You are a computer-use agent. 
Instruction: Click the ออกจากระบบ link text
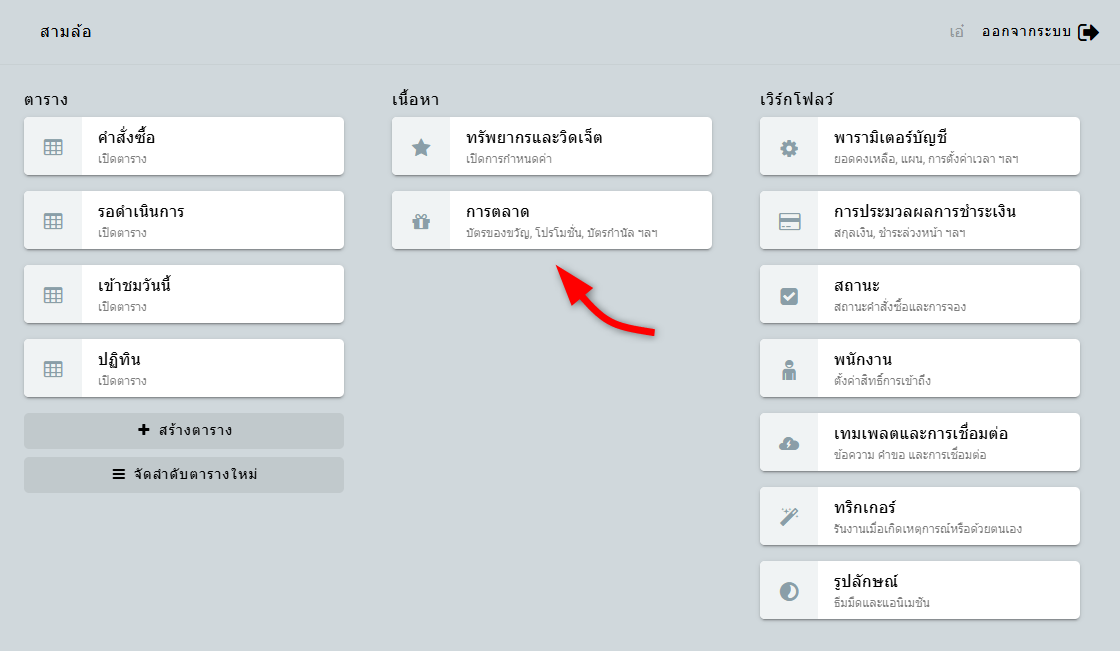click(1026, 32)
